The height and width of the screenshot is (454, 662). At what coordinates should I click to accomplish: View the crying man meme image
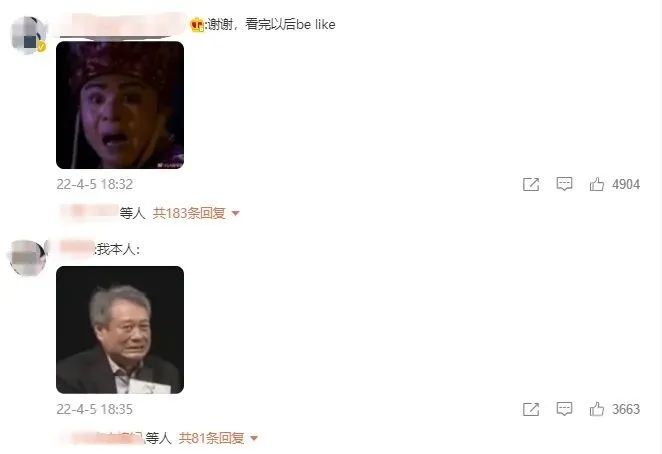click(120, 330)
